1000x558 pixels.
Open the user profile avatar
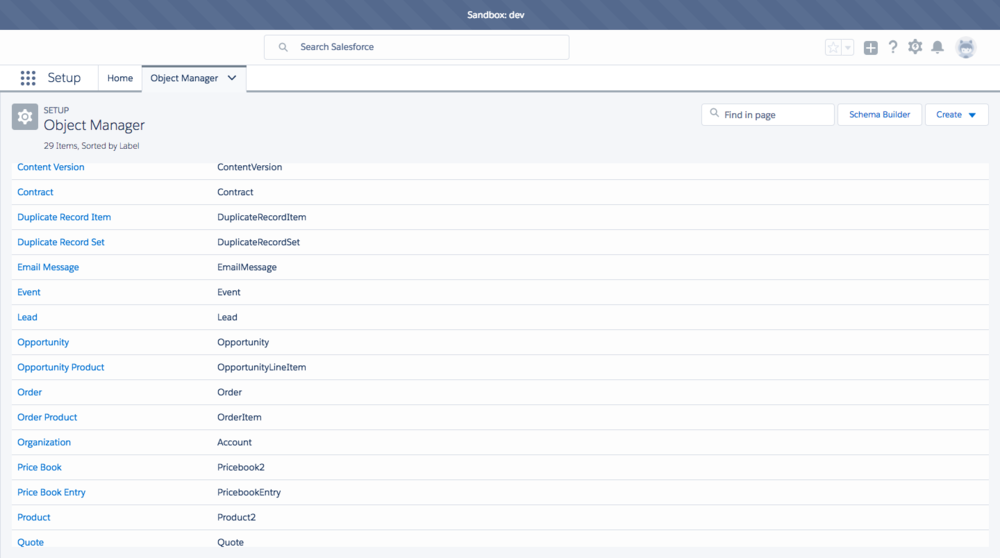[x=966, y=47]
